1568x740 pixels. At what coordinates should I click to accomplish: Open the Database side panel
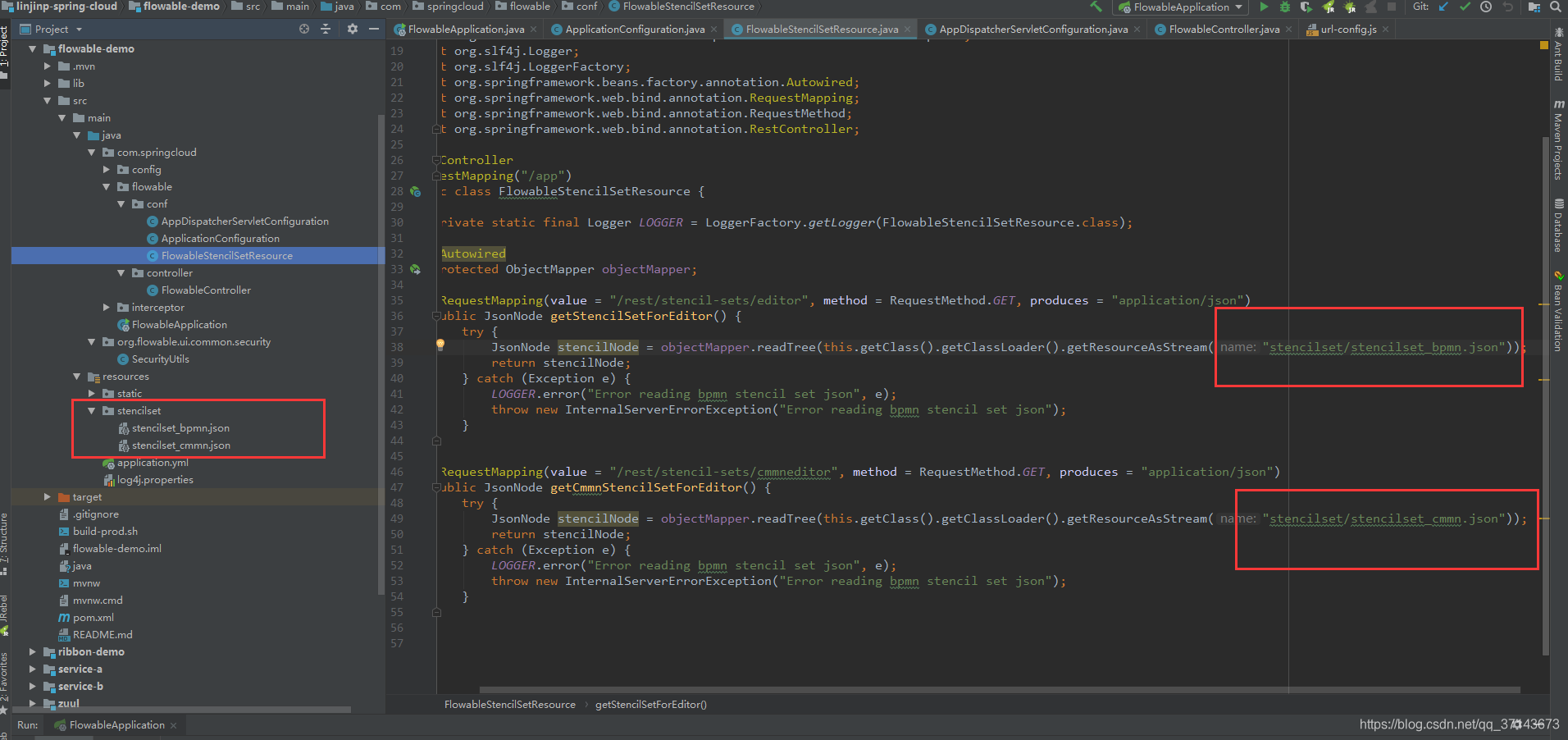point(1558,225)
